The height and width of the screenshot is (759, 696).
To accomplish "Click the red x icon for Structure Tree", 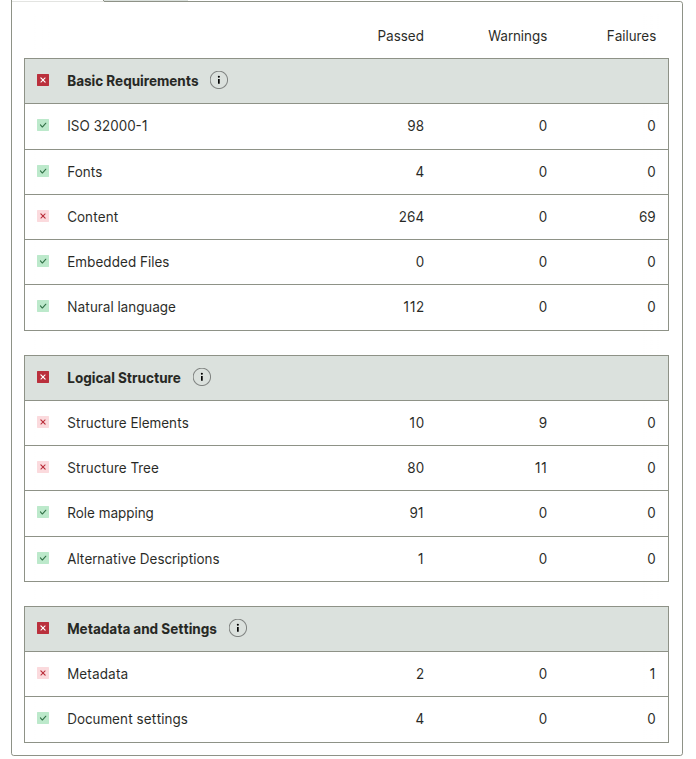I will point(43,468).
